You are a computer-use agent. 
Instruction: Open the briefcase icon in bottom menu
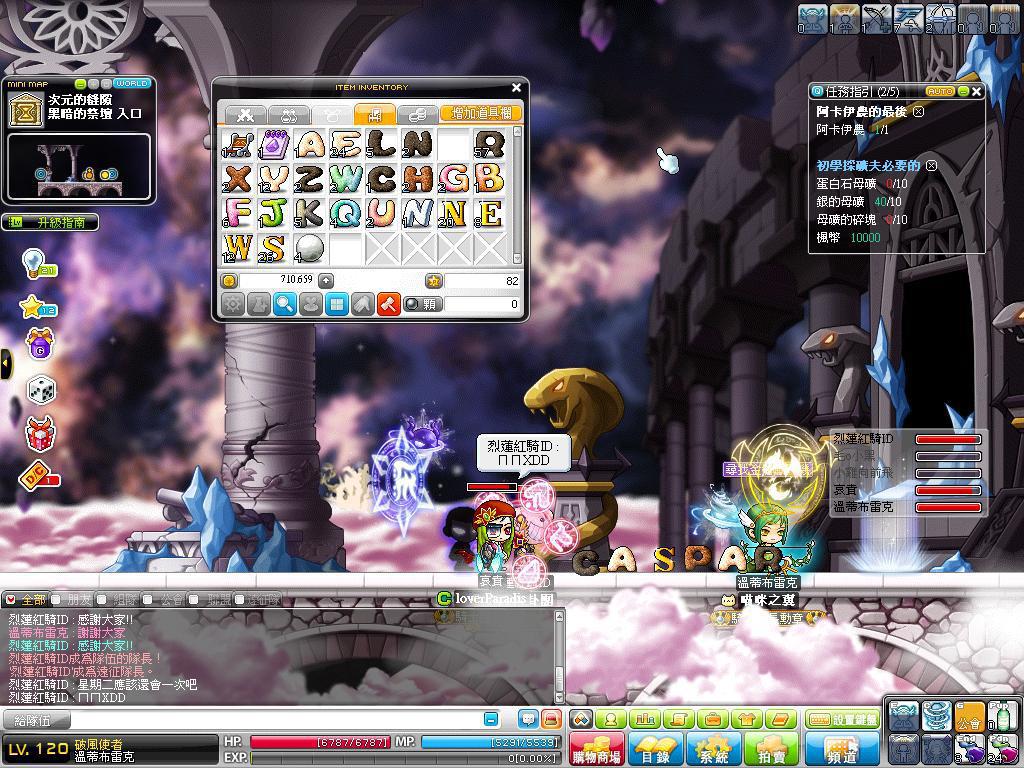point(712,720)
